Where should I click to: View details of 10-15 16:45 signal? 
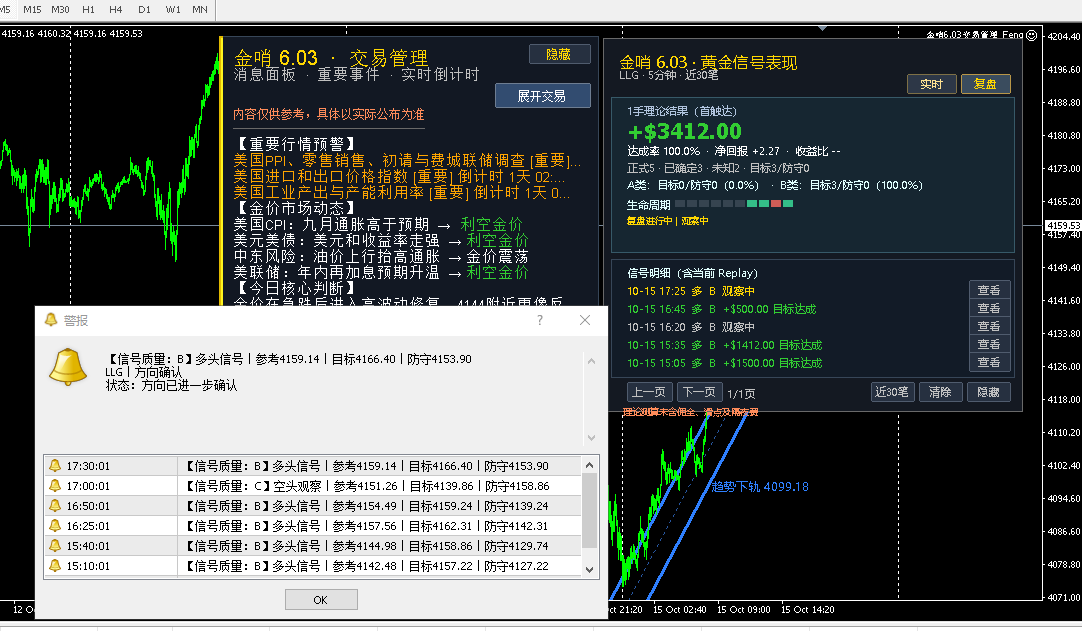point(990,309)
